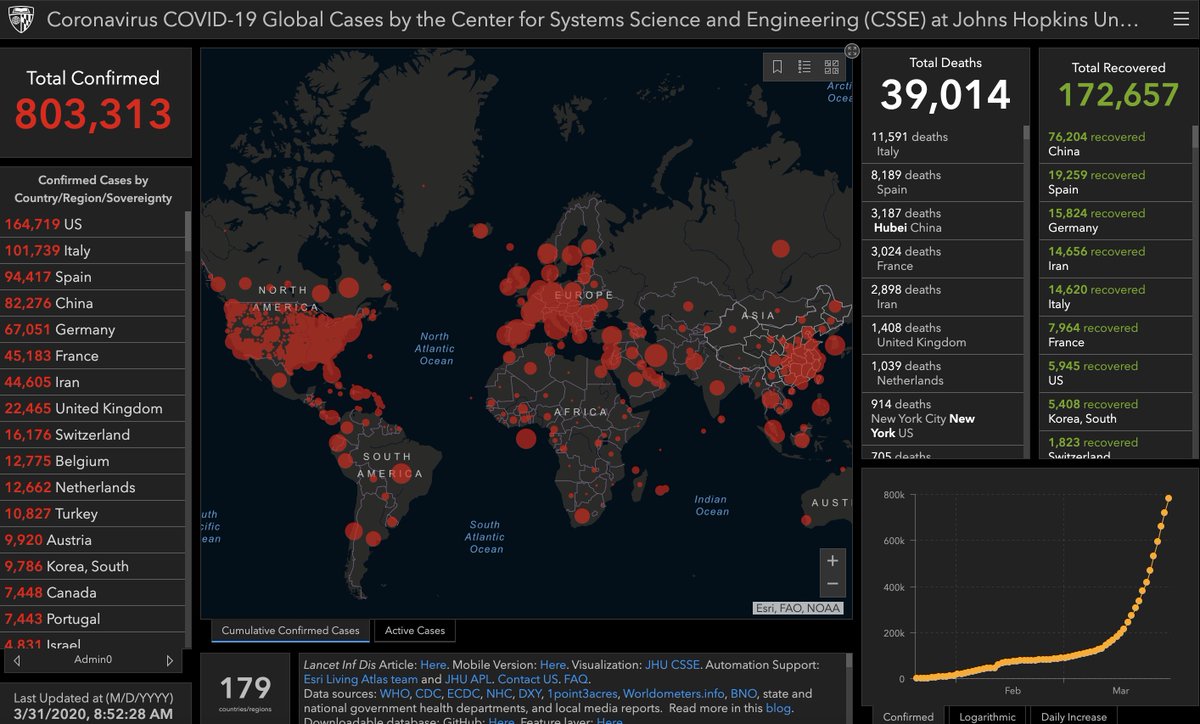Image resolution: width=1200 pixels, height=724 pixels.
Task: Select the 12,662 Netherlands row
Action: 92,487
